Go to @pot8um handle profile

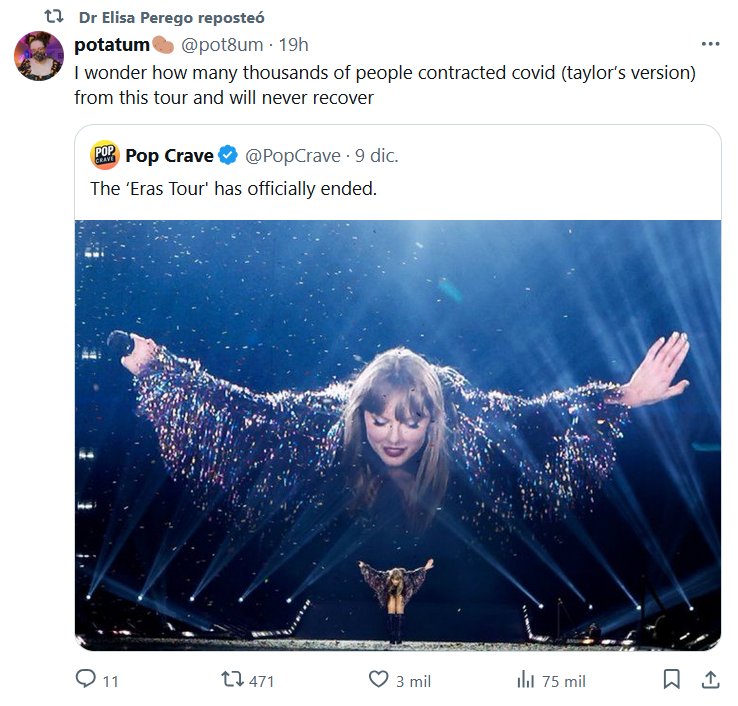coord(222,44)
